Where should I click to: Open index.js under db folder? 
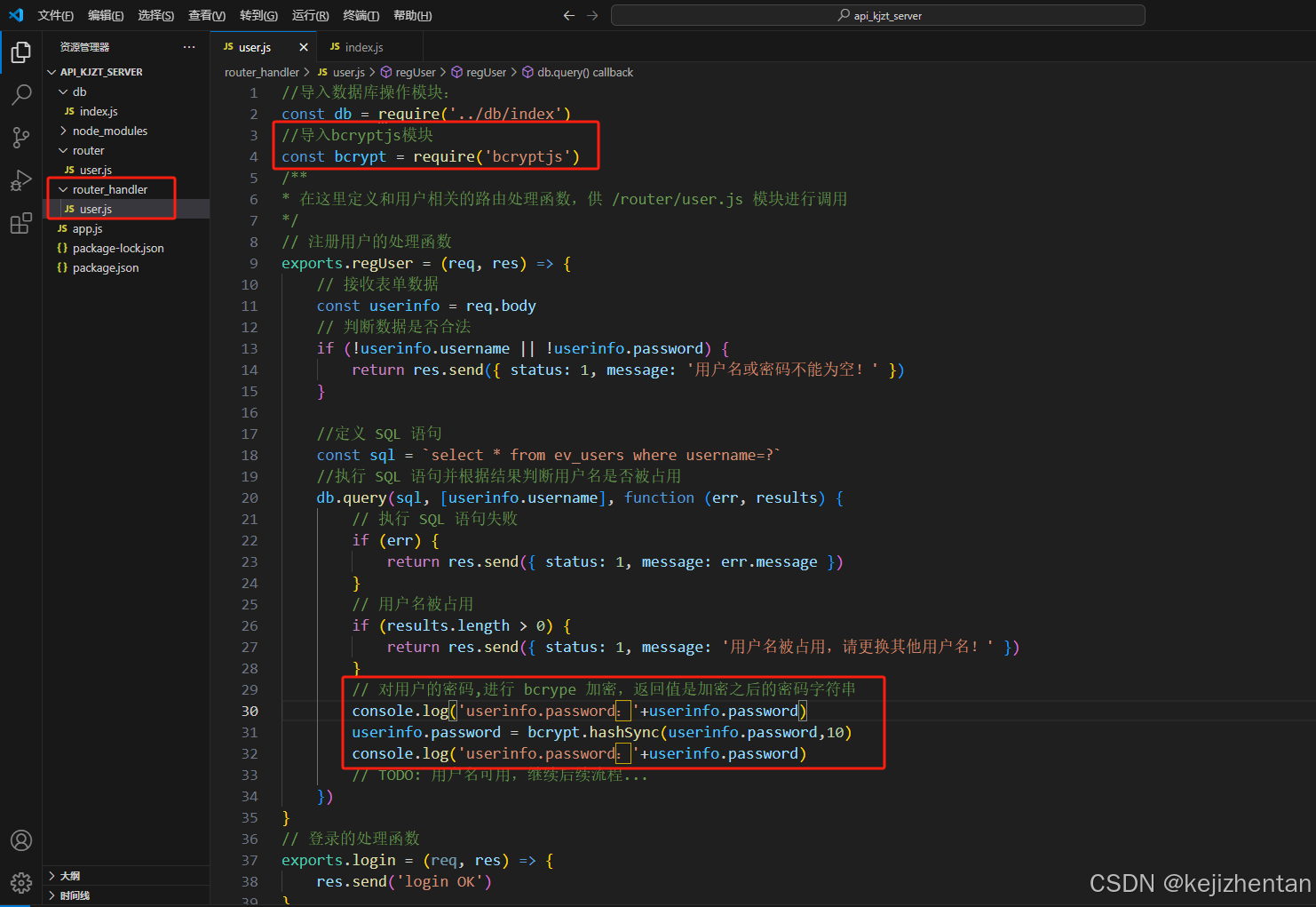coord(126,111)
